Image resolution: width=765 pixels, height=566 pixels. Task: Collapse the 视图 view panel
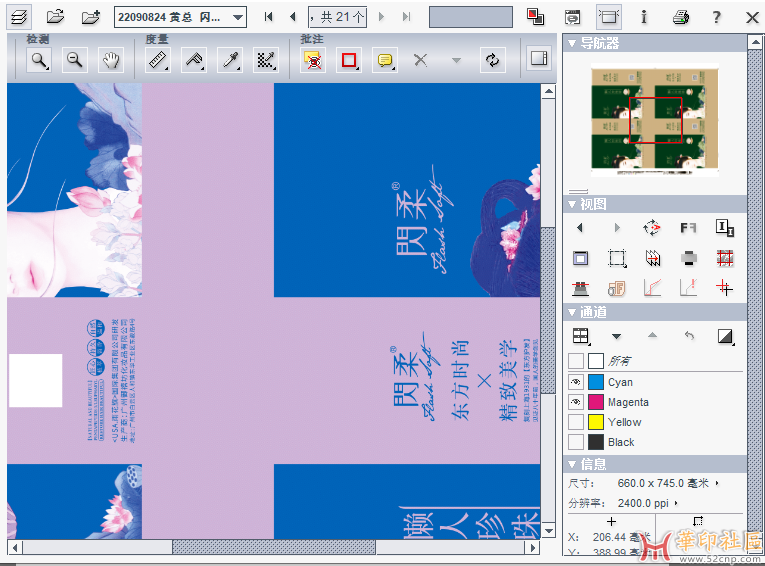572,204
